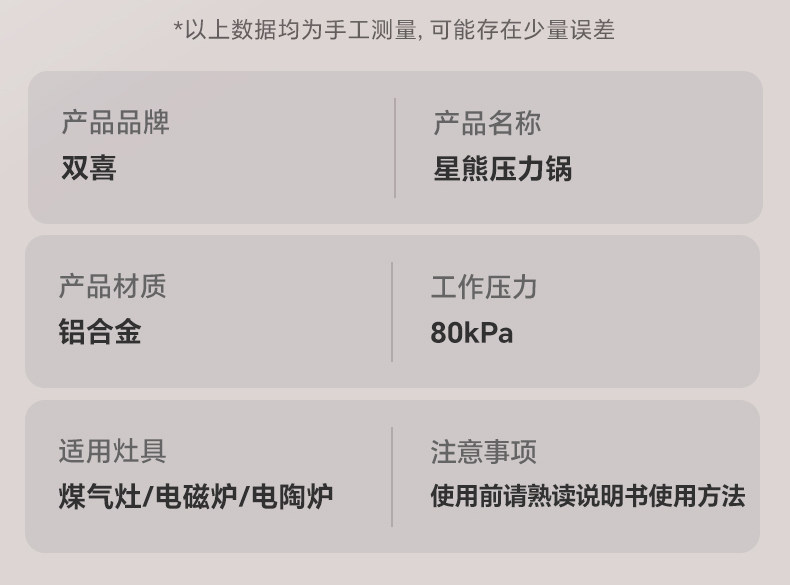Click '电陶炉' in the compatible stoves

tap(292, 496)
